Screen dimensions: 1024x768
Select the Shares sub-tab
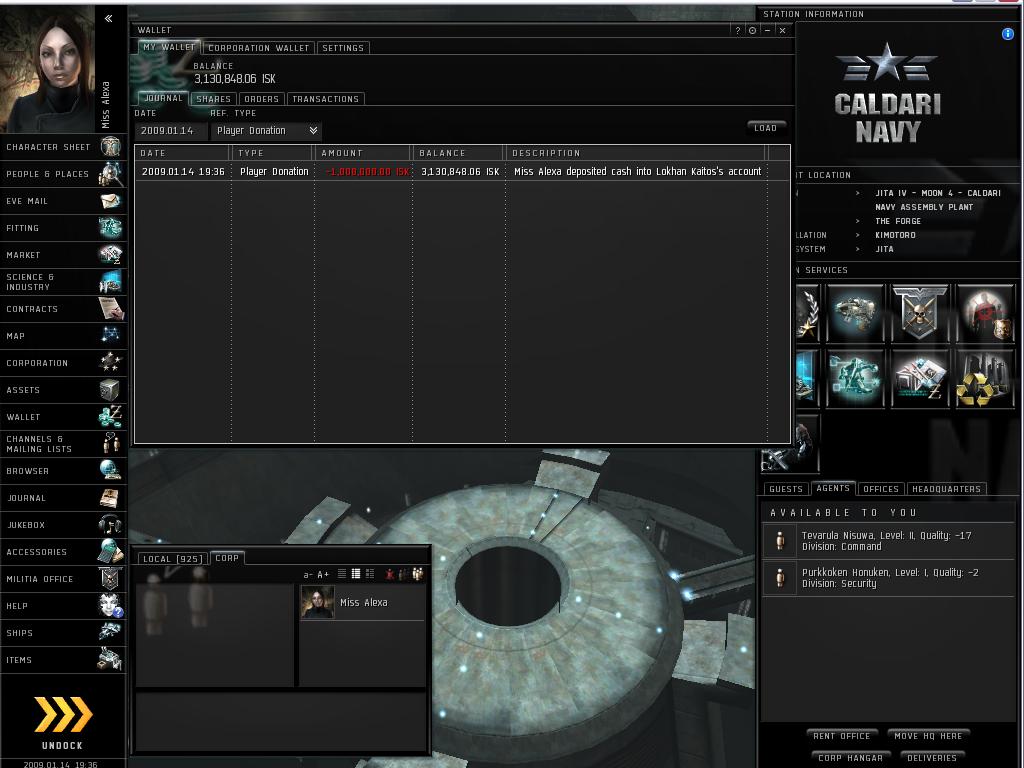(214, 99)
